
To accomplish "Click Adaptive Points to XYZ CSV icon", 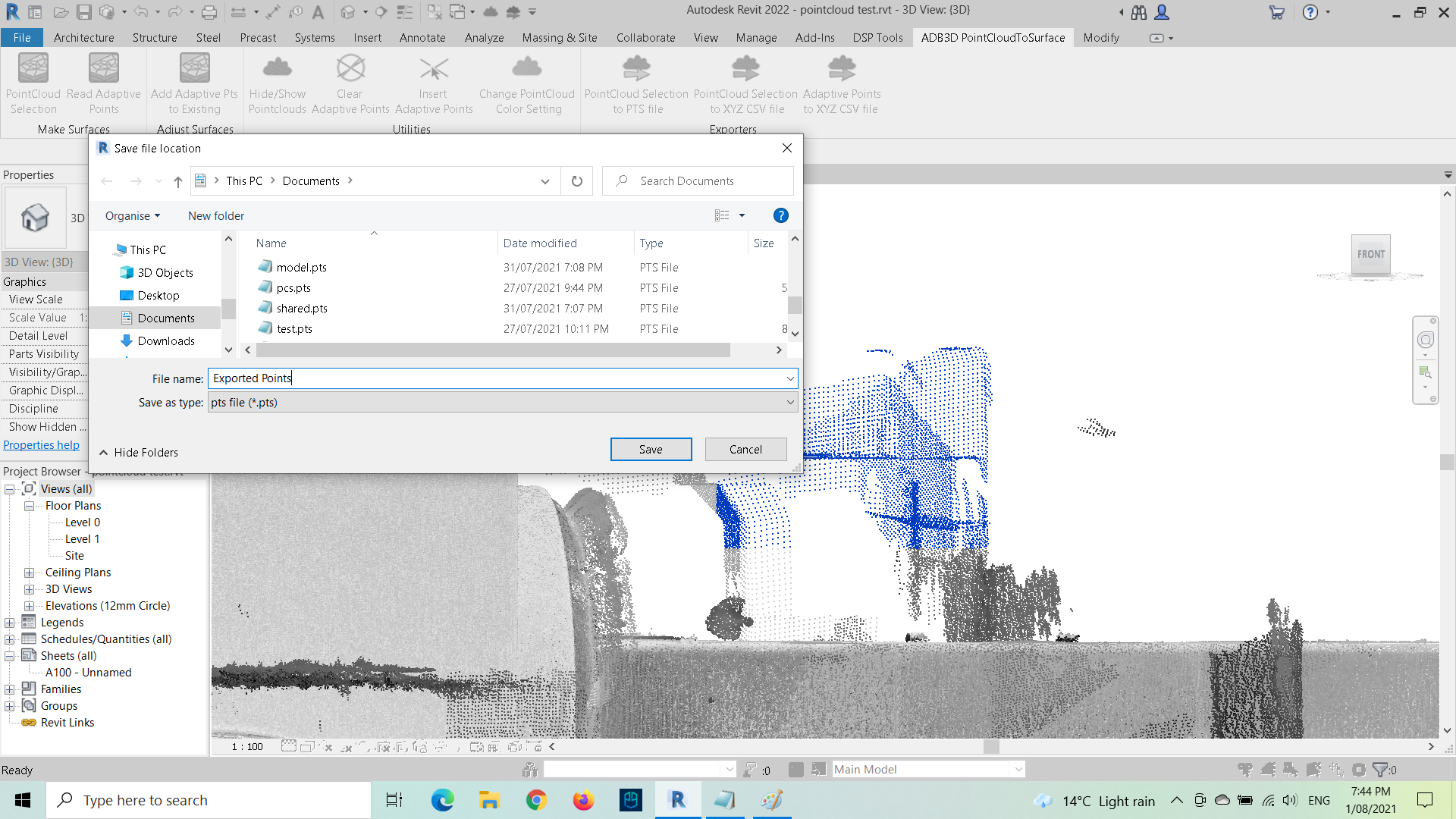I will [x=841, y=69].
